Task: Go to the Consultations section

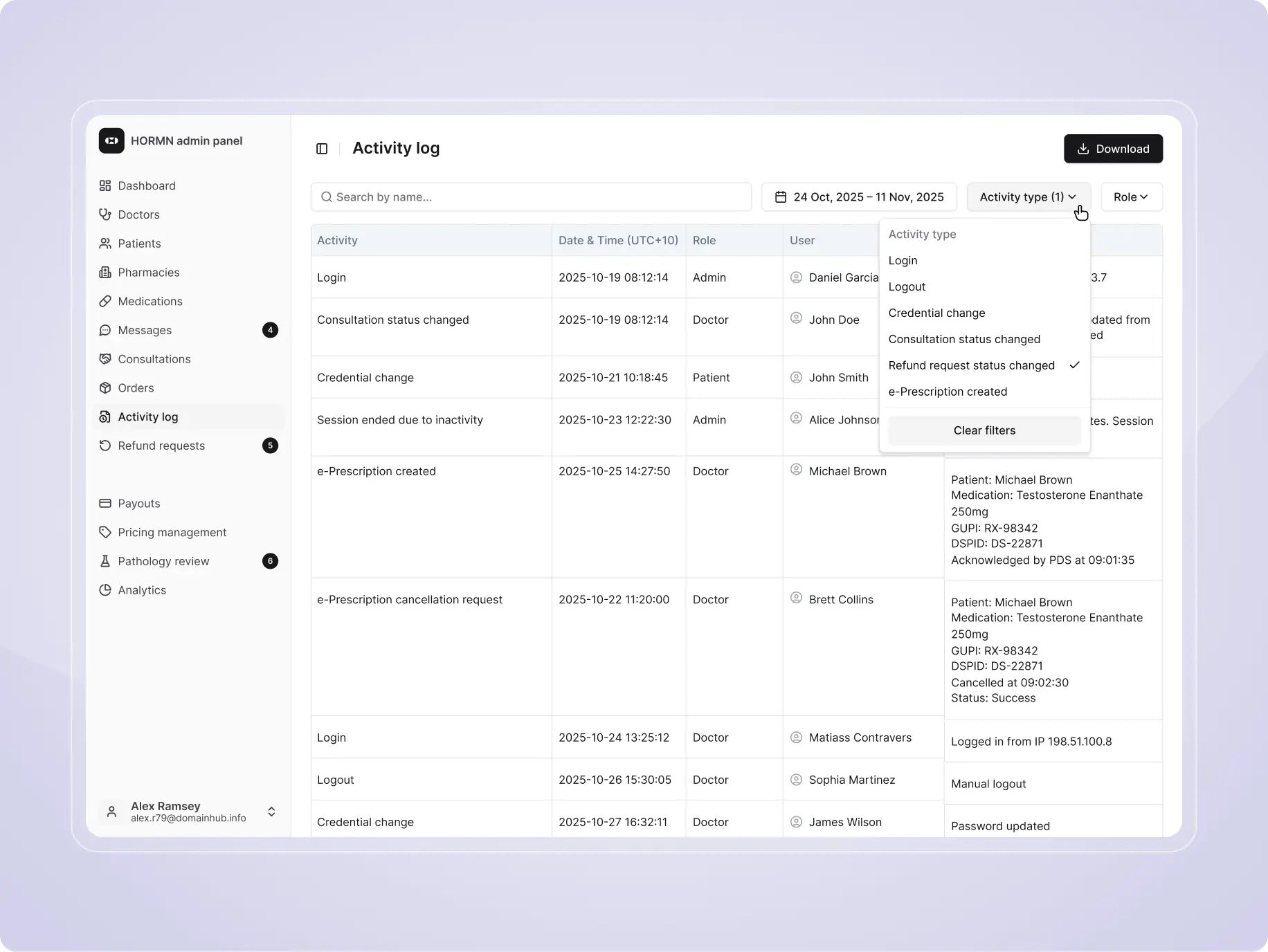Action: coord(154,359)
